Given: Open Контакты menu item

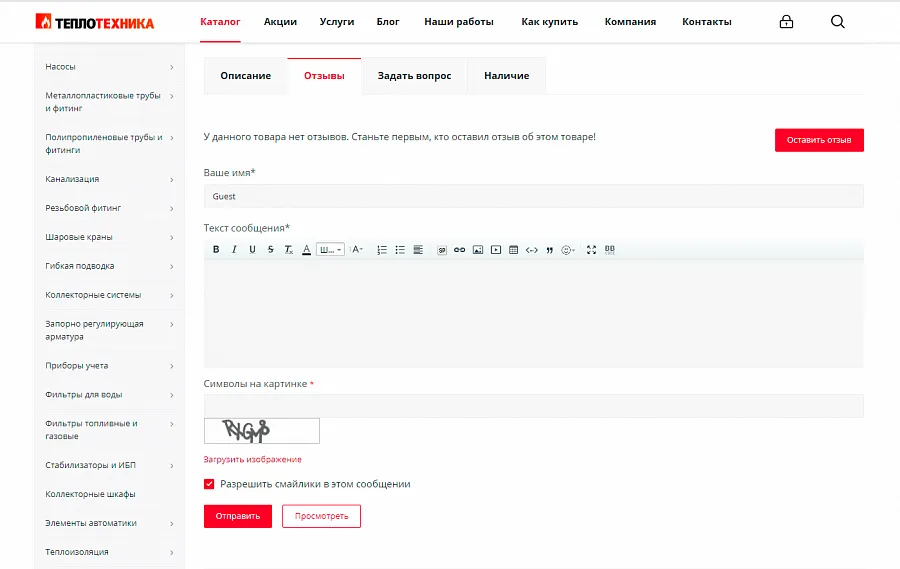Looking at the screenshot, I should pyautogui.click(x=707, y=22).
